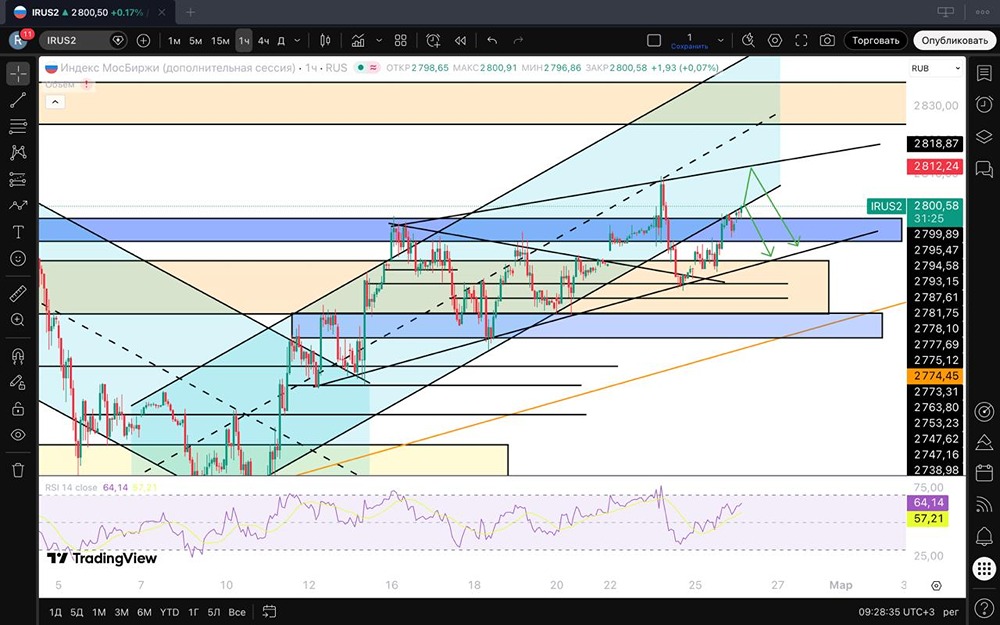Set the date range to Все
The height and width of the screenshot is (625, 1000).
coord(237,612)
